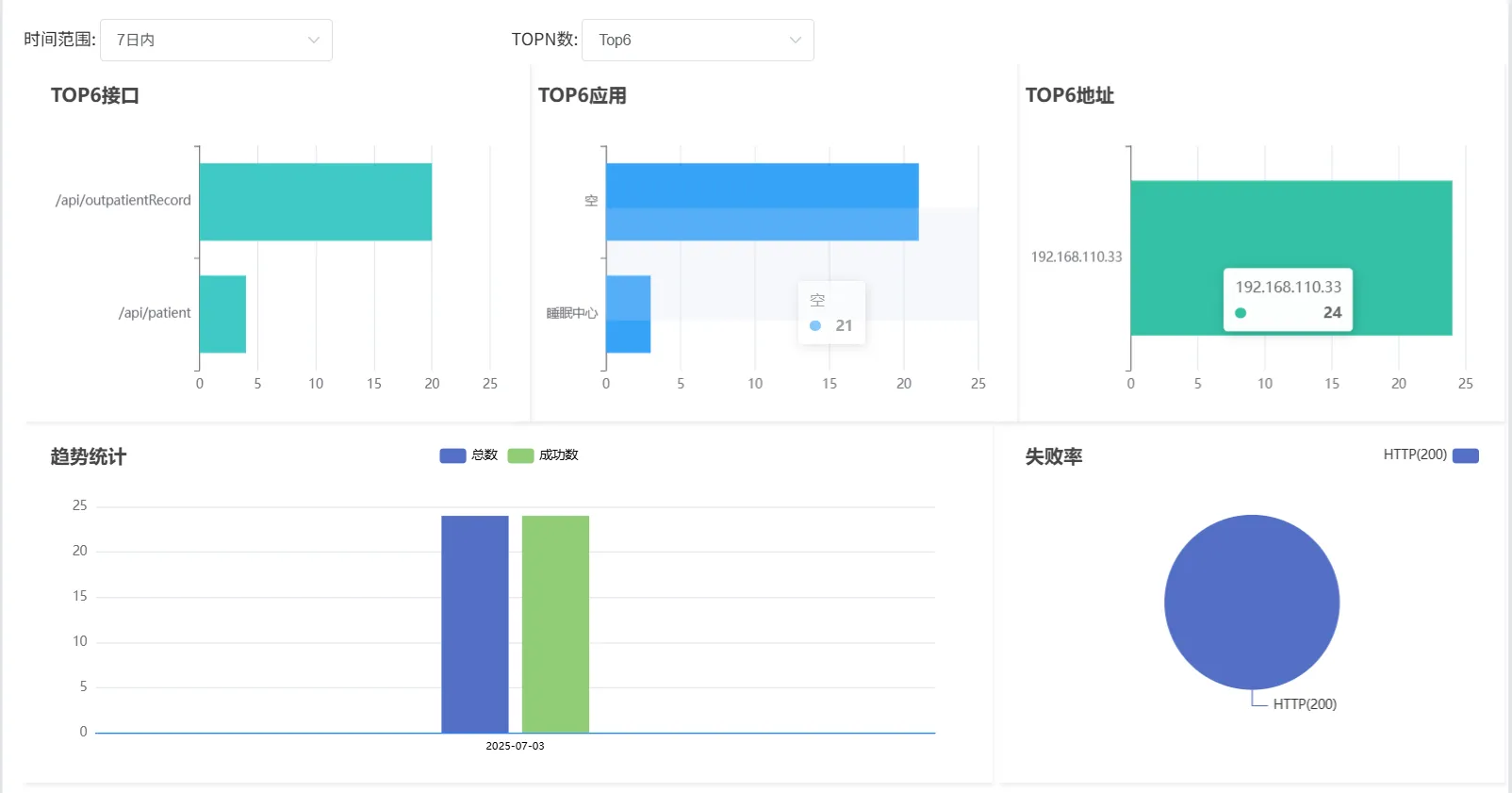Viewport: 1512px width, 793px height.
Task: Toggle the HTTP(200) legend swatch in 失败率 chart
Action: point(1466,455)
